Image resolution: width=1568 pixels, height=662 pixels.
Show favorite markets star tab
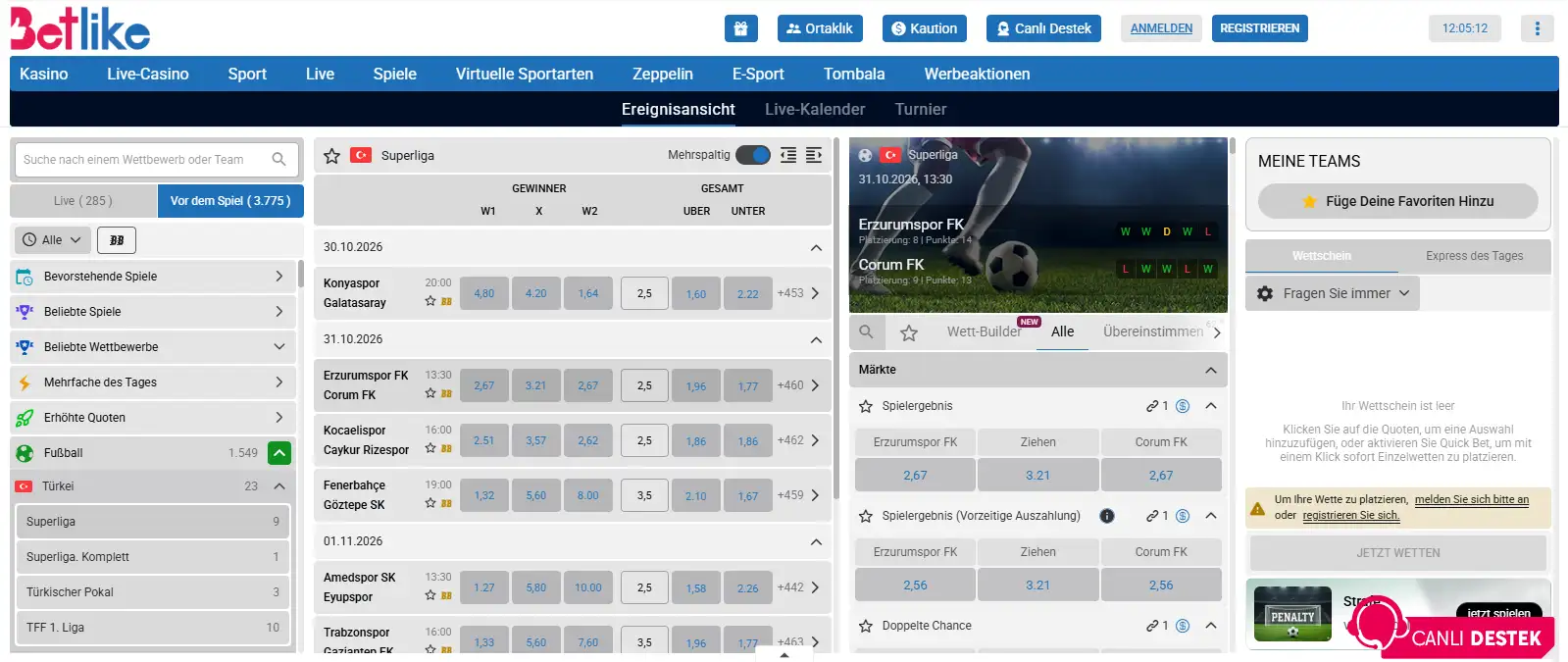(909, 333)
